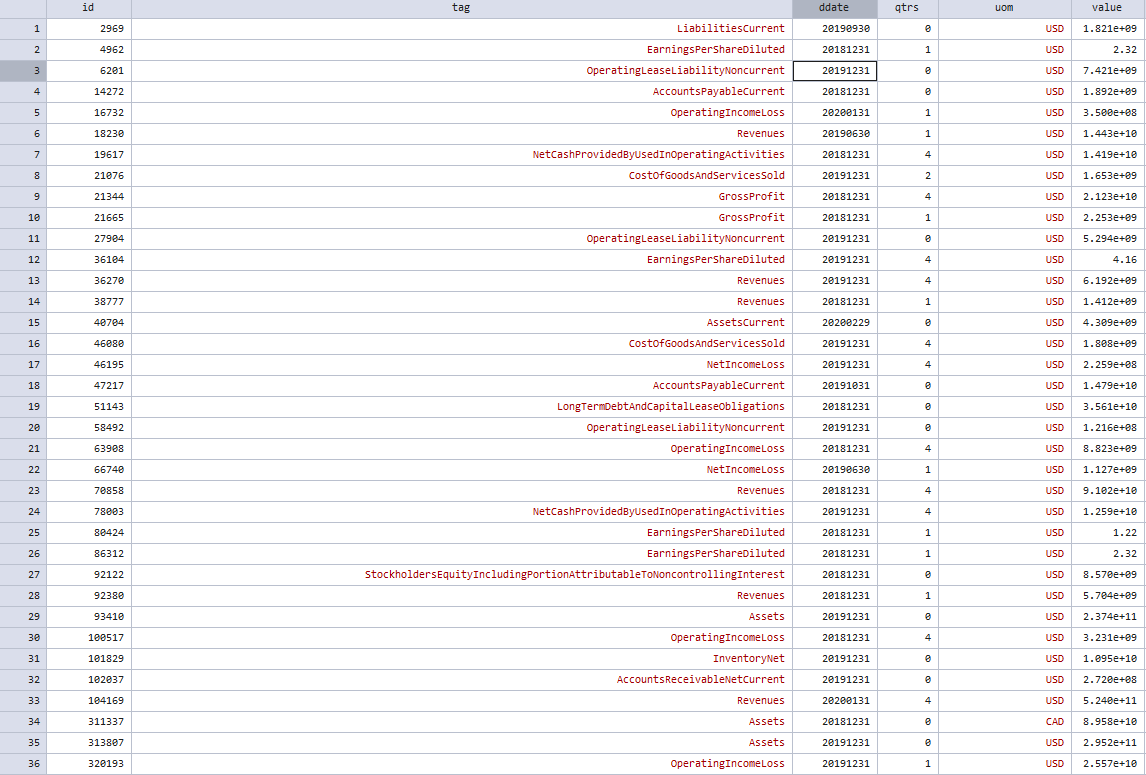Click the InventoryNet tag cell
This screenshot has height=775, width=1146.
462,659
